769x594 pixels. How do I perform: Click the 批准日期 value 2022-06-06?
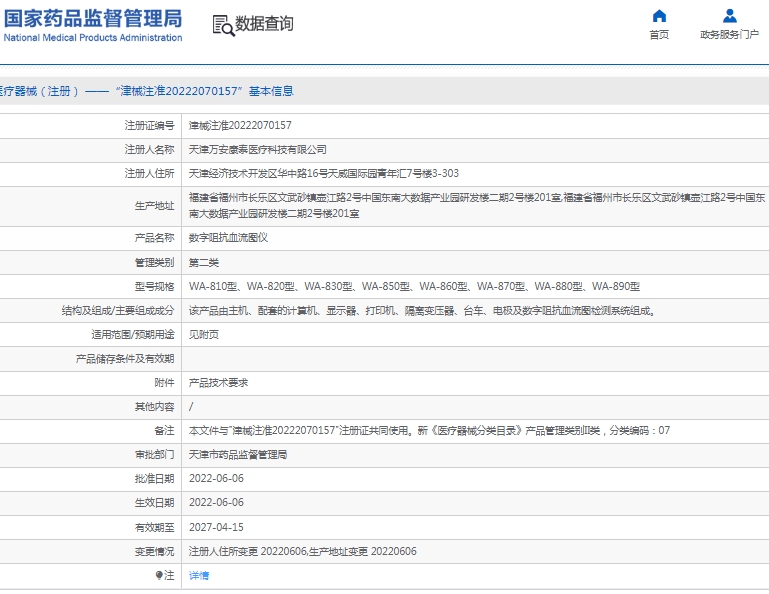click(216, 479)
